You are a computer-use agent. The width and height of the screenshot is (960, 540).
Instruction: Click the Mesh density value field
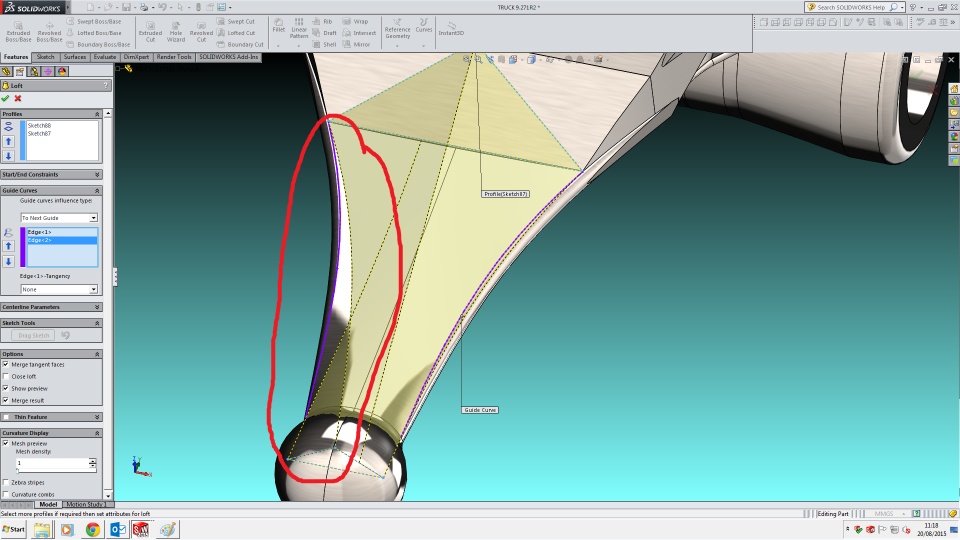(x=52, y=463)
